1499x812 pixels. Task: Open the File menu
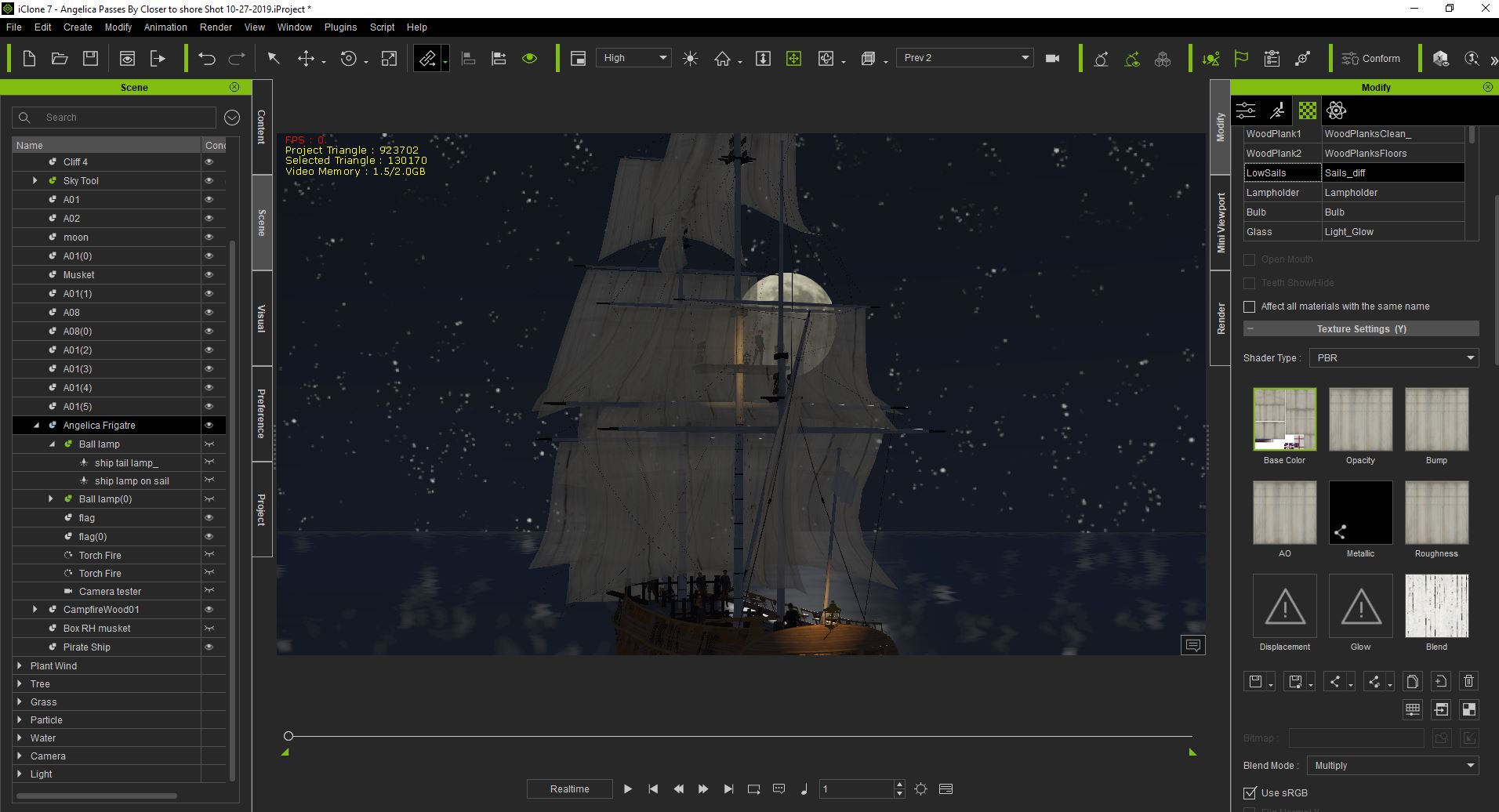(x=14, y=27)
